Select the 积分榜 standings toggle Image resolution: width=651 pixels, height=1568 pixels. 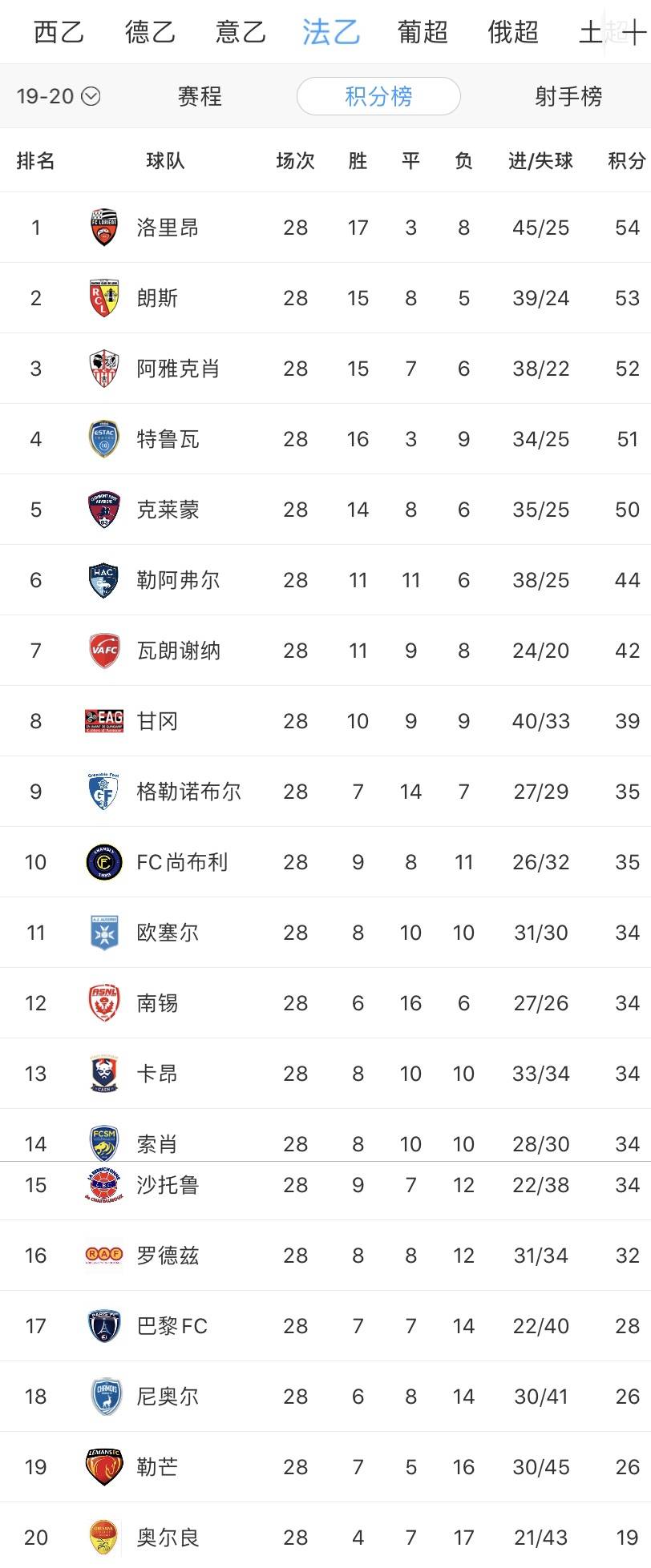pyautogui.click(x=378, y=96)
